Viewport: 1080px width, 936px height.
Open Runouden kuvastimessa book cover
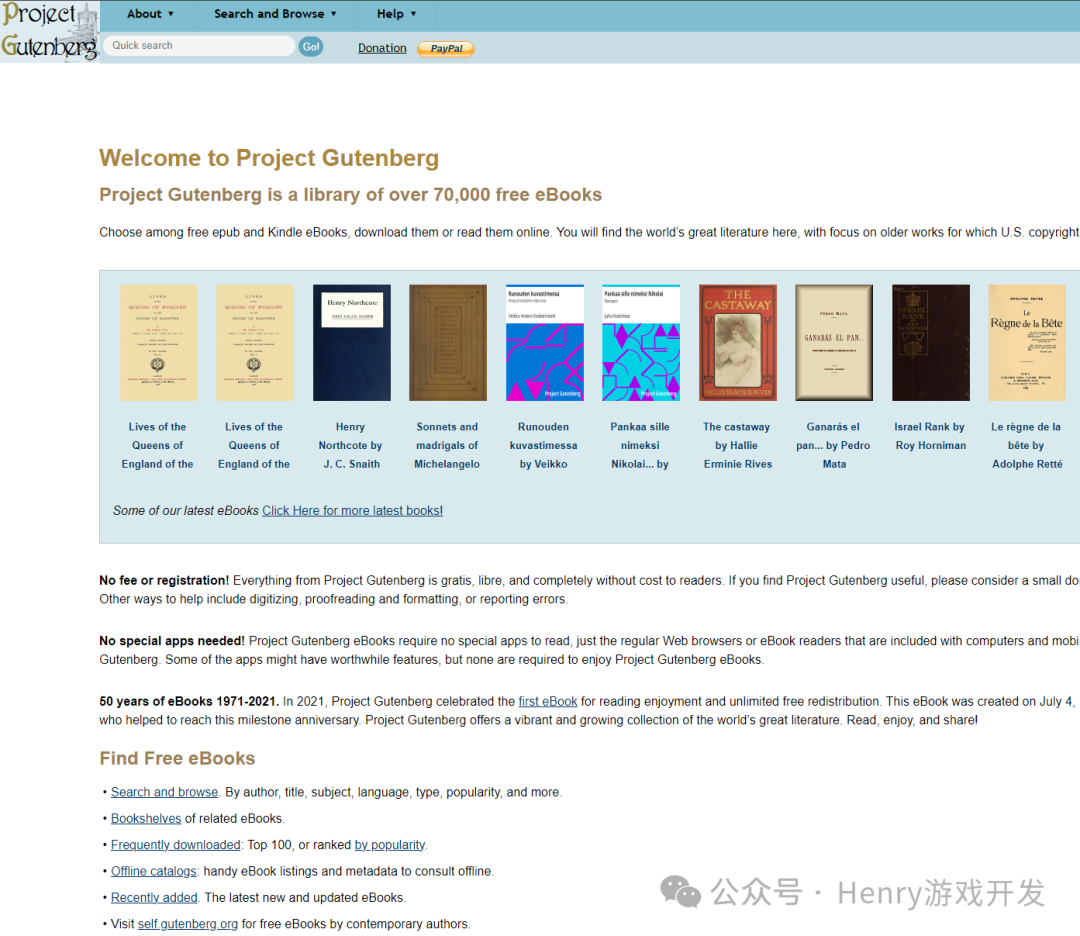tap(545, 342)
